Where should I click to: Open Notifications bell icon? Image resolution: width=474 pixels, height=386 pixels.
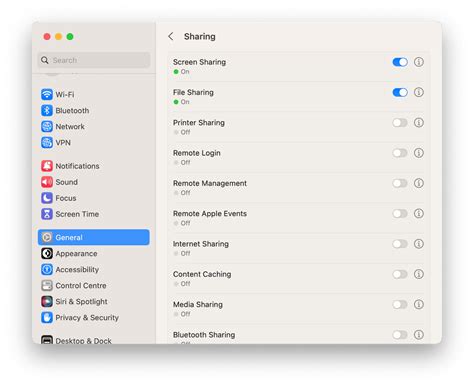pos(47,166)
